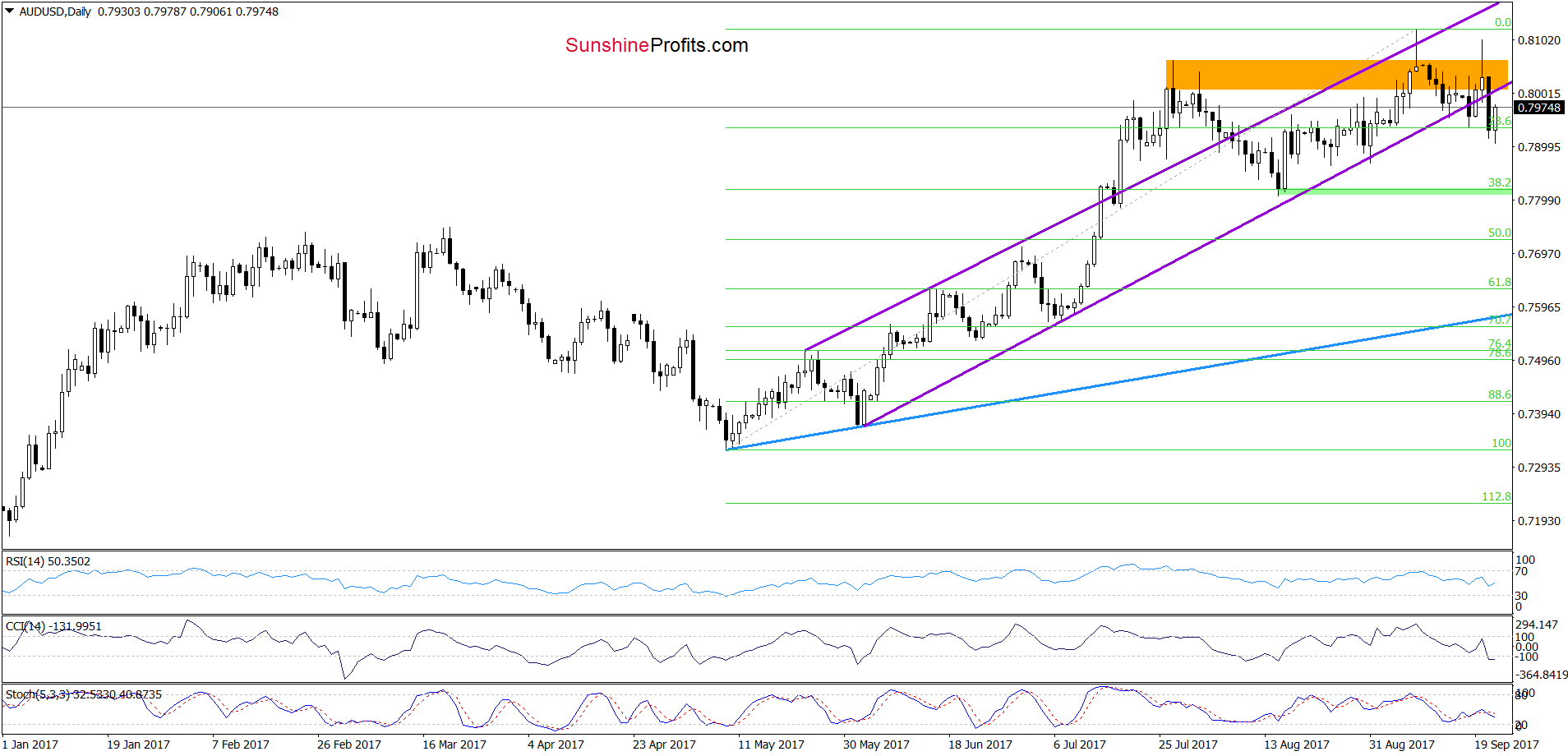Click the 19 Sep 2017 date label
The height and width of the screenshot is (756, 1568).
click(1506, 744)
